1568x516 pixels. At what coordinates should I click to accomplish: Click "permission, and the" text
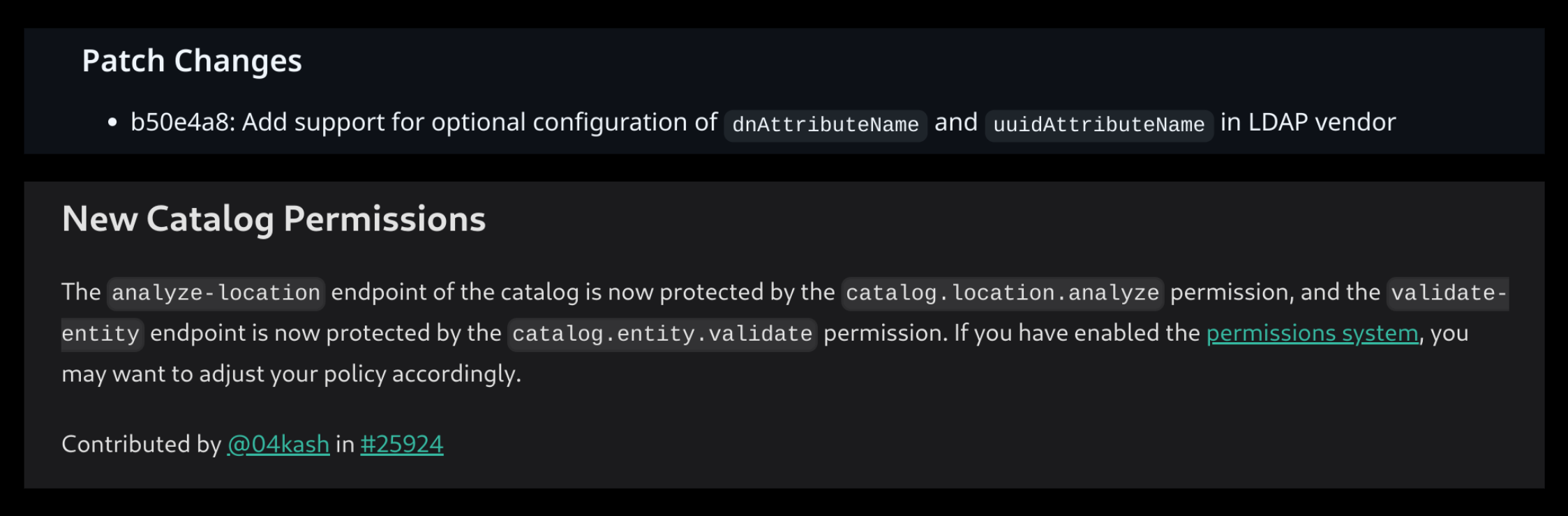[x=1275, y=293]
